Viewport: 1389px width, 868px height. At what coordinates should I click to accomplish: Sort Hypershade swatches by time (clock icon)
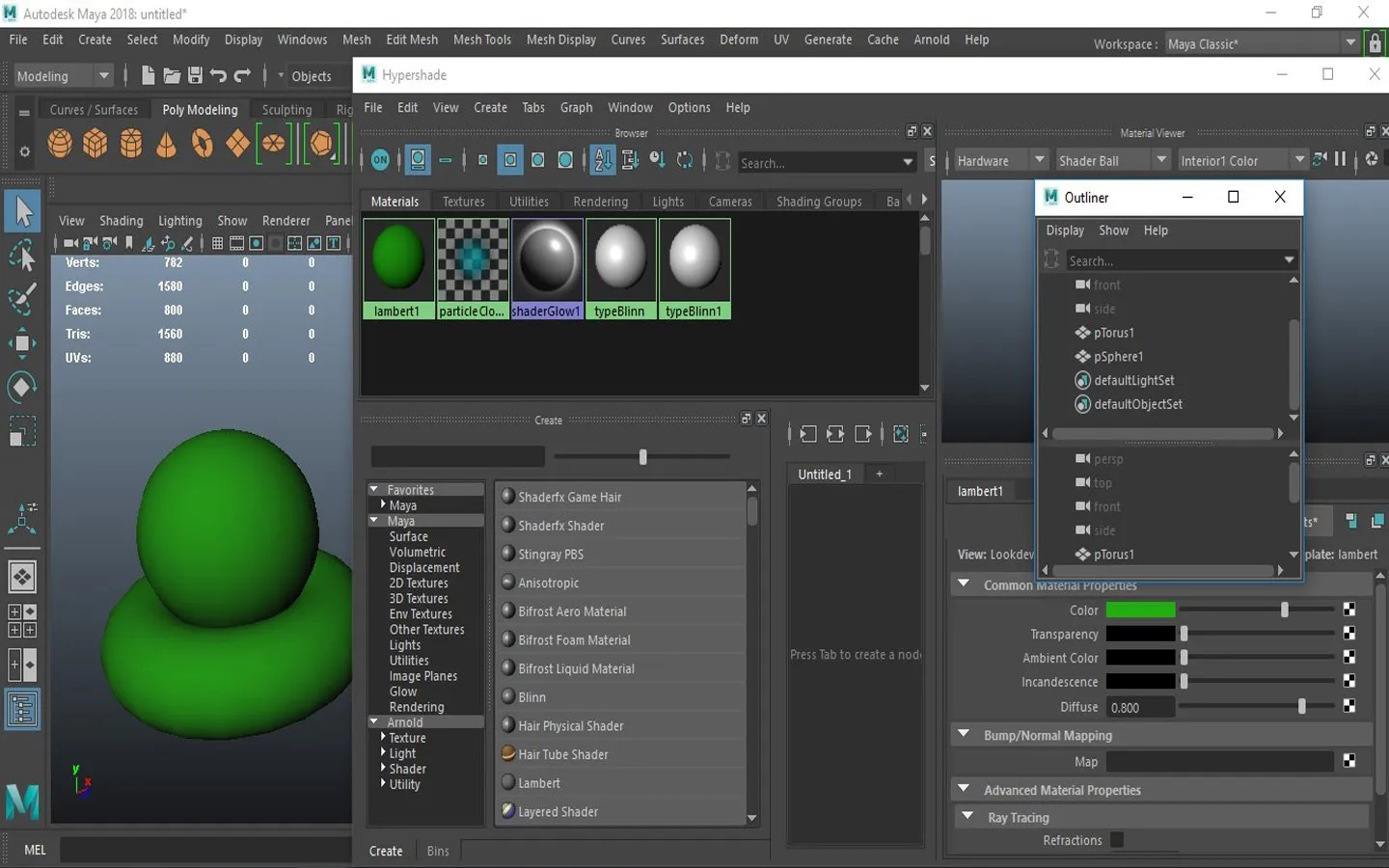coord(658,160)
